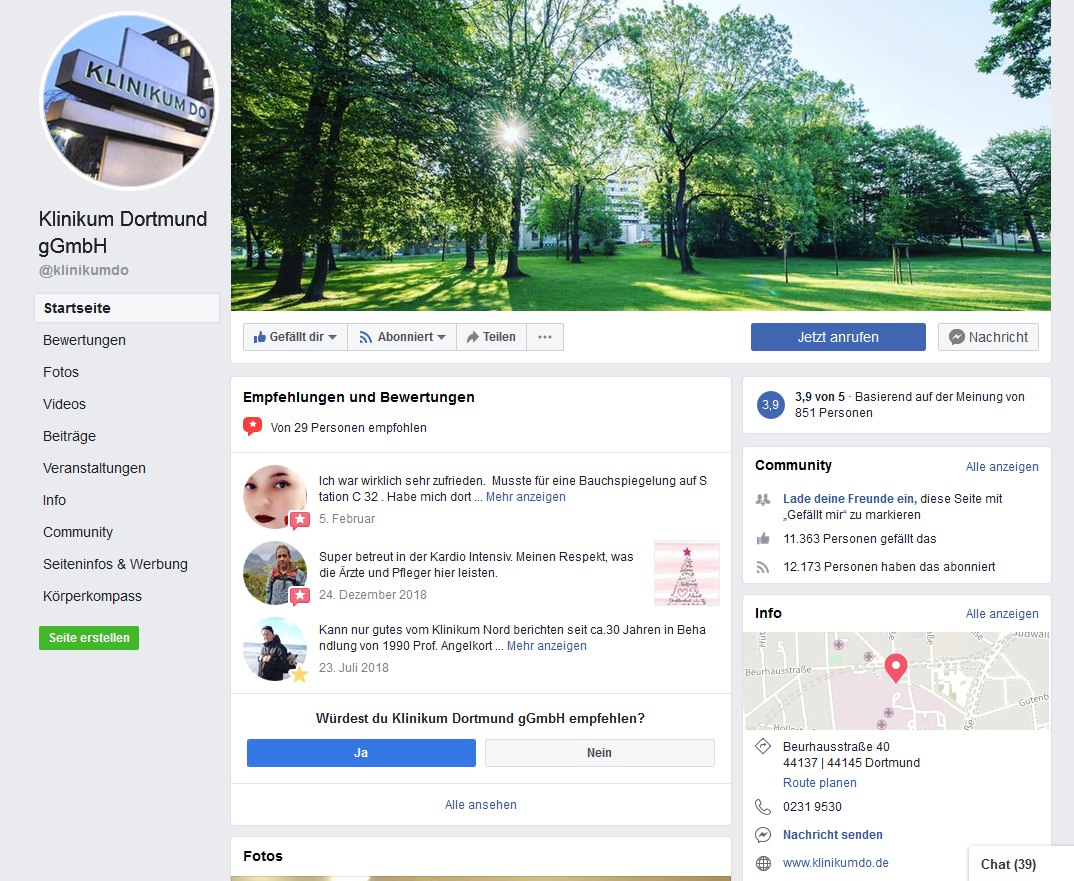The image size is (1074, 881).
Task: Click the messenger icon beside Nachricht senden
Action: [x=763, y=835]
